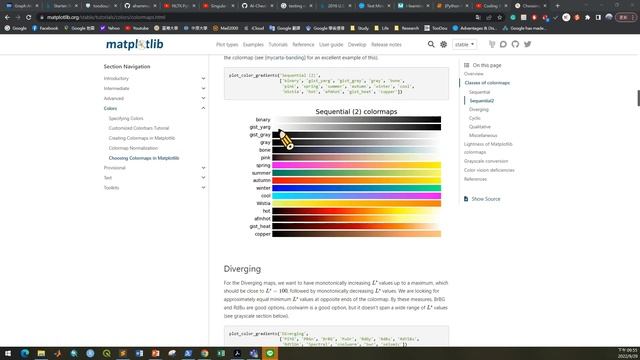Click the Diverging section heading

click(x=242, y=269)
